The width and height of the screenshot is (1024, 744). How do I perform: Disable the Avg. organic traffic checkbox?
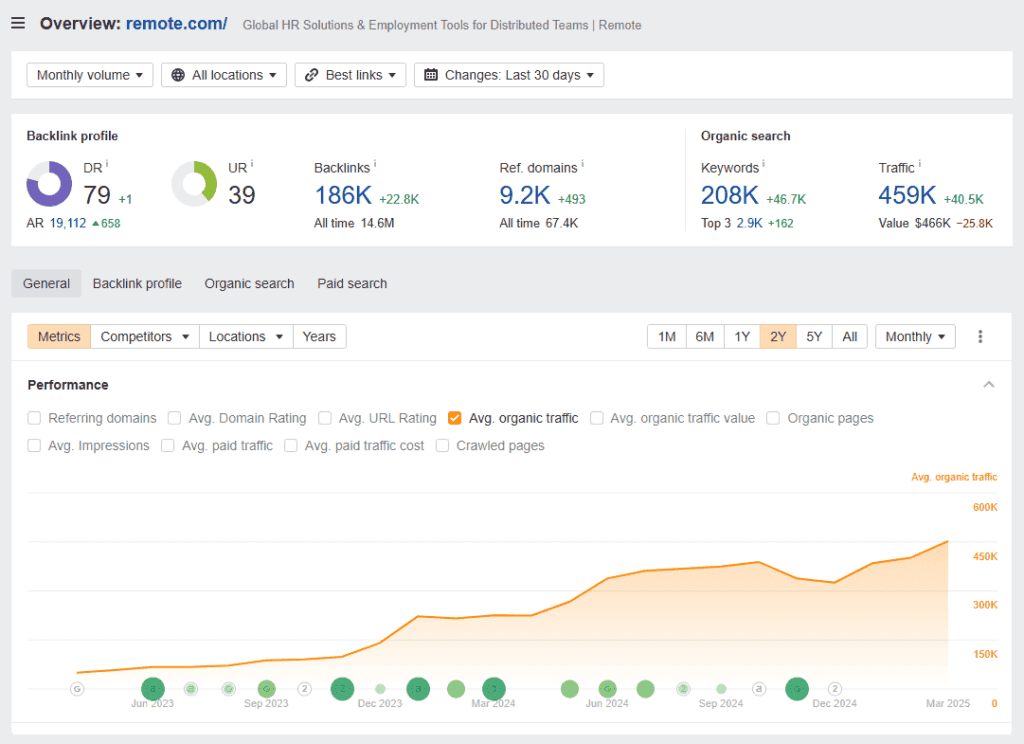click(454, 418)
